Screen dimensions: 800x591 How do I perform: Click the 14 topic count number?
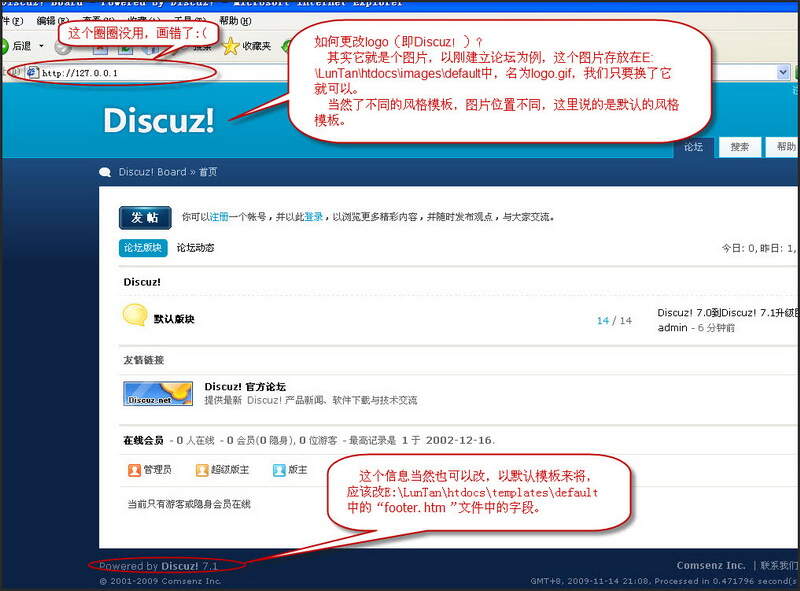click(603, 321)
